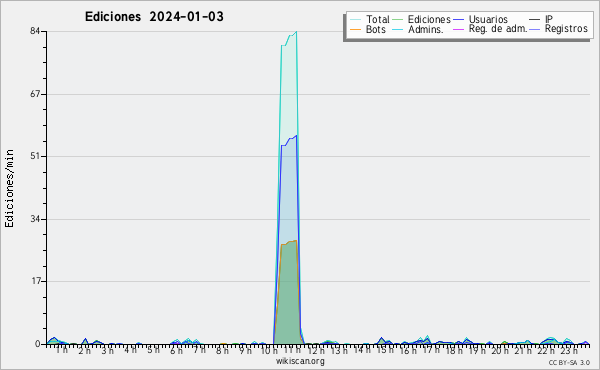Click the '10 h' x-axis label
This screenshot has width=600, height=370.
coord(269,350)
